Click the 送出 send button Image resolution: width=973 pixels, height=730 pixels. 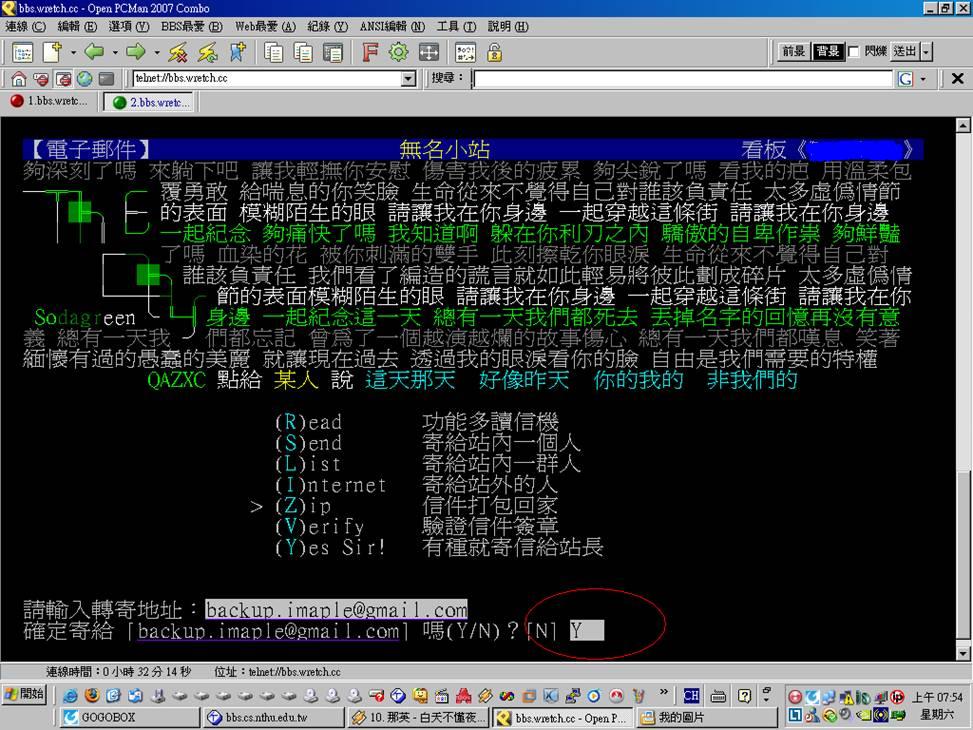[x=904, y=52]
